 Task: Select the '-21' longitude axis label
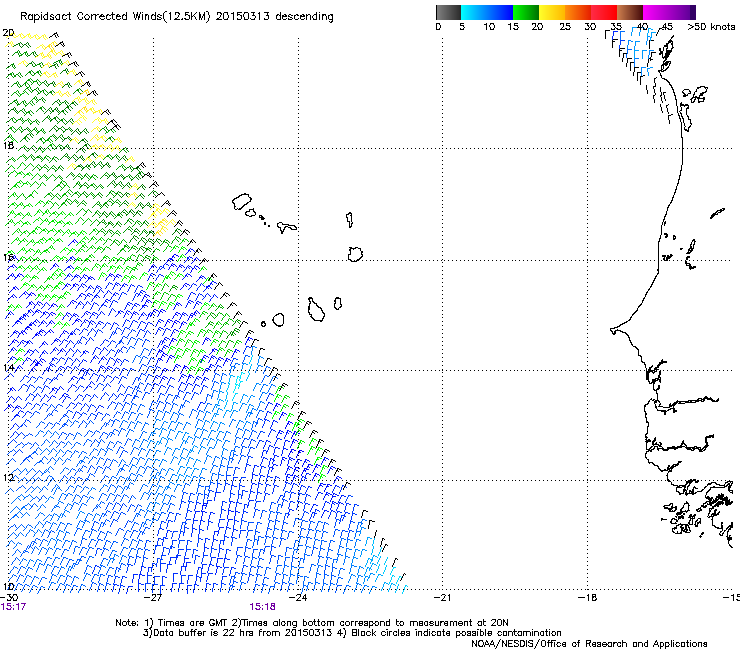coord(443,597)
